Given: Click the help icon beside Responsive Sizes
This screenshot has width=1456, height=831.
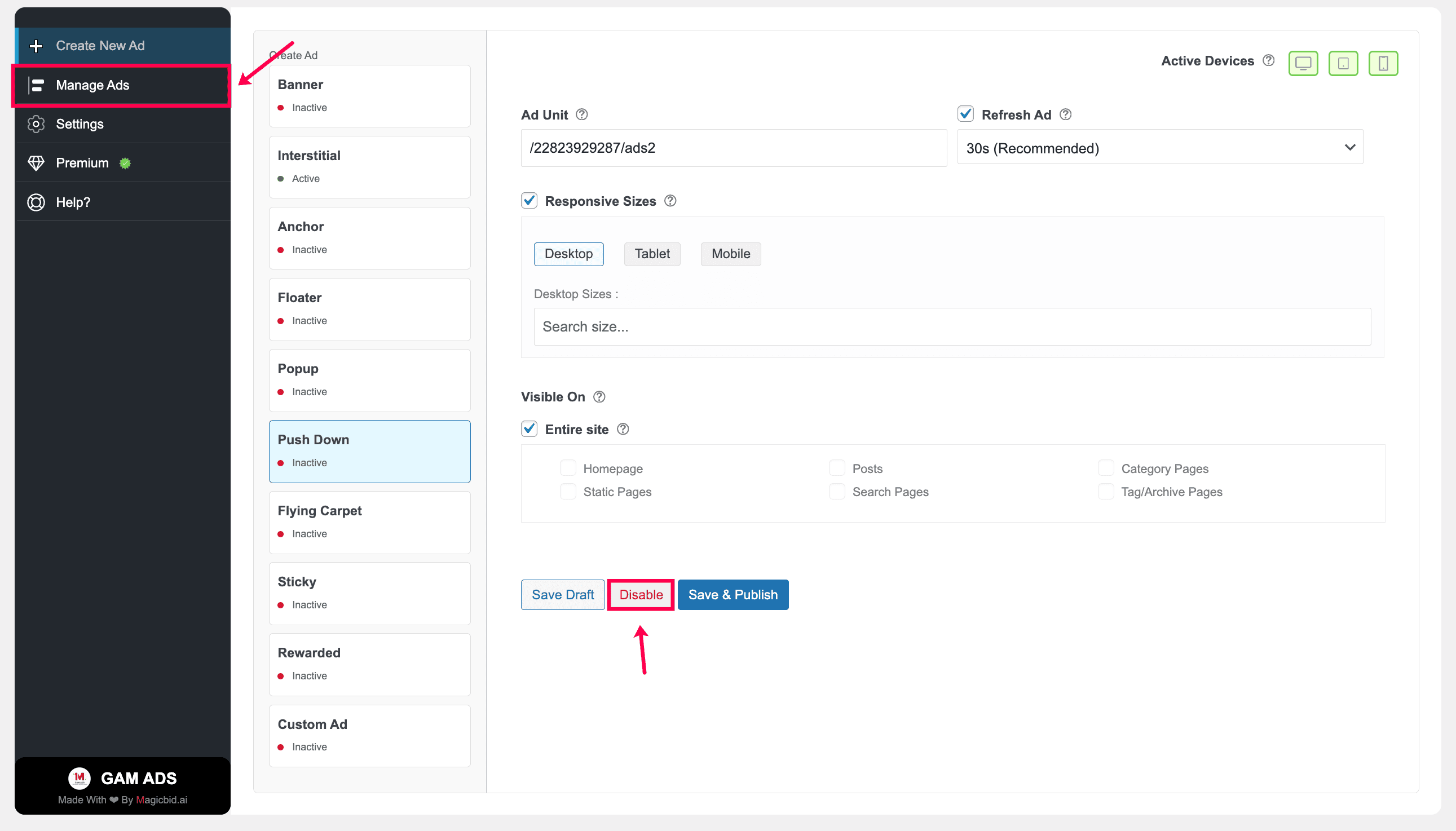Looking at the screenshot, I should click(x=670, y=200).
